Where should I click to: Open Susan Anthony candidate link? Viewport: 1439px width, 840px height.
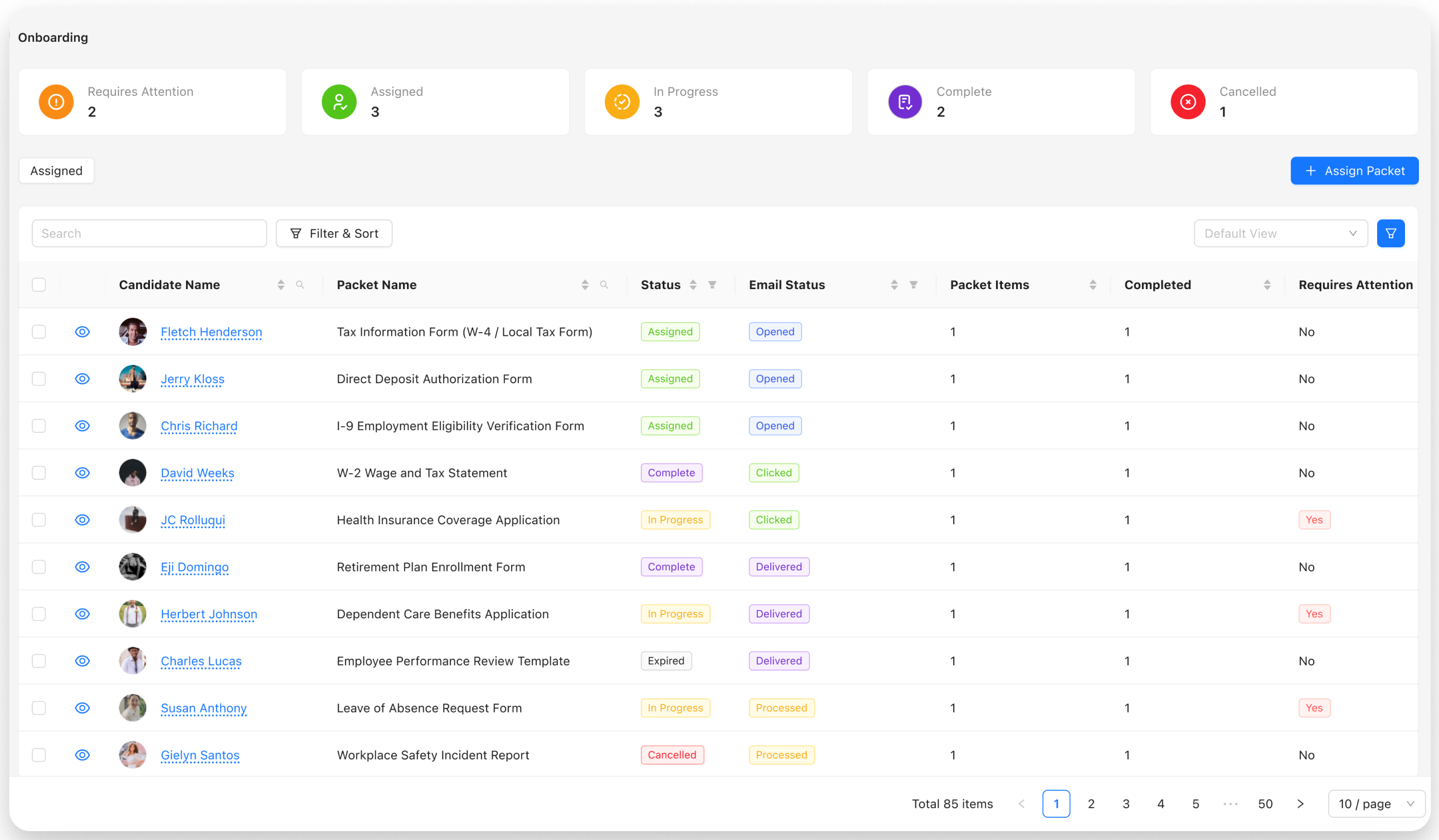coord(204,708)
